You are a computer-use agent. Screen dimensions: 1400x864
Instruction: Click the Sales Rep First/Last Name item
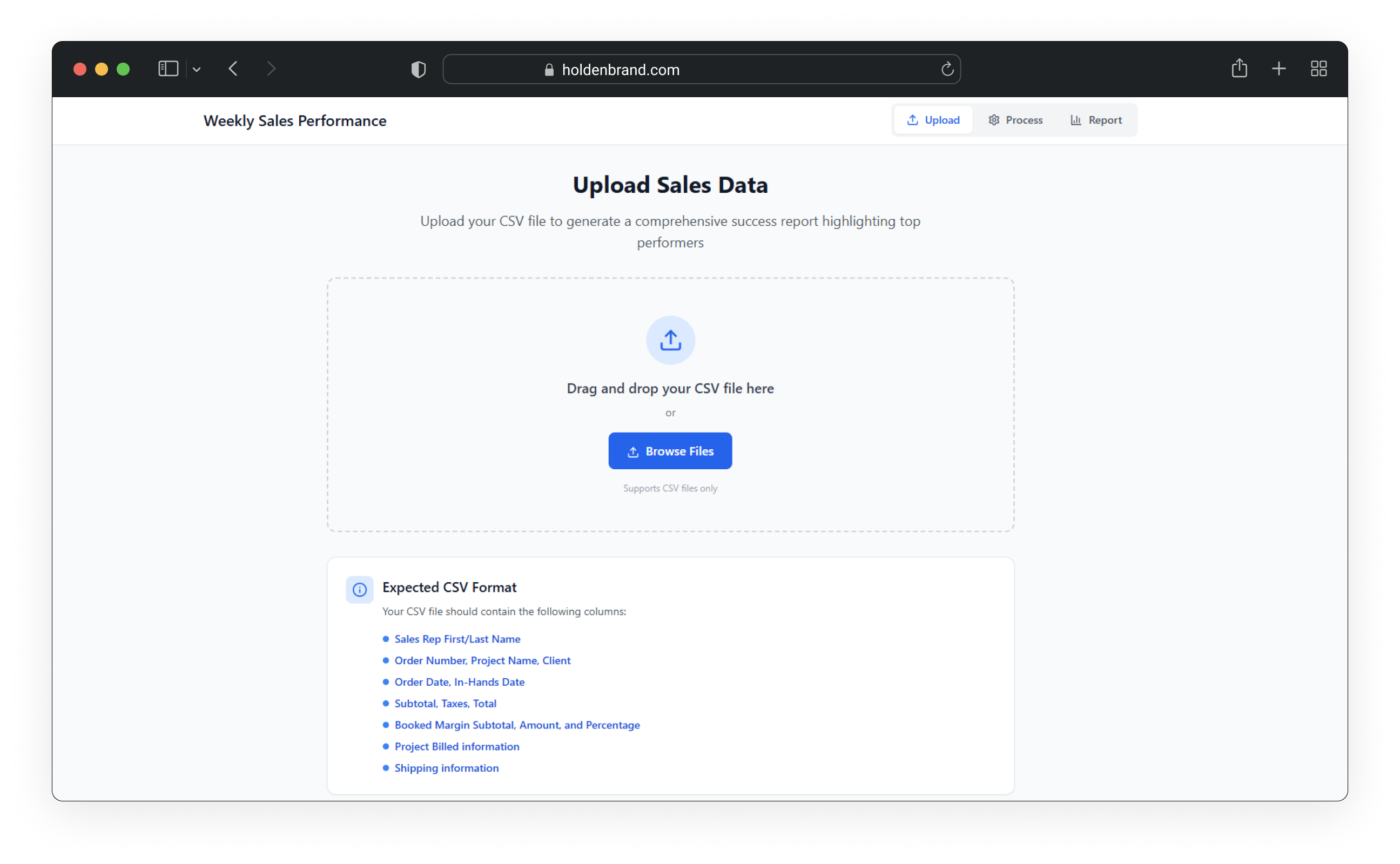(x=456, y=639)
